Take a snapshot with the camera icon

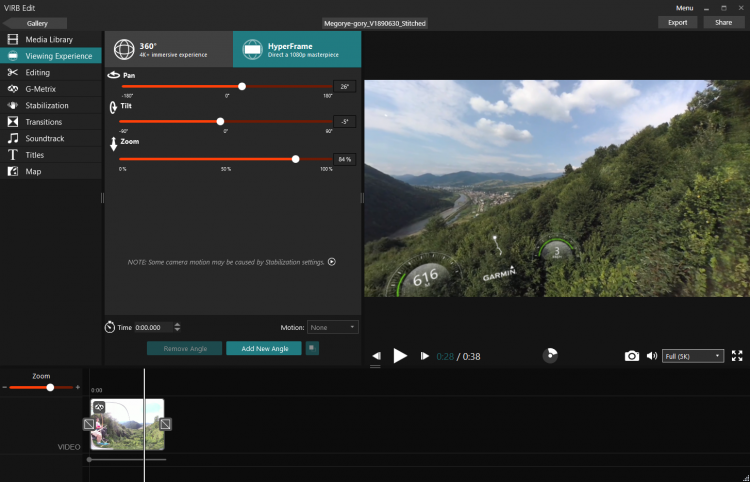pyautogui.click(x=631, y=356)
